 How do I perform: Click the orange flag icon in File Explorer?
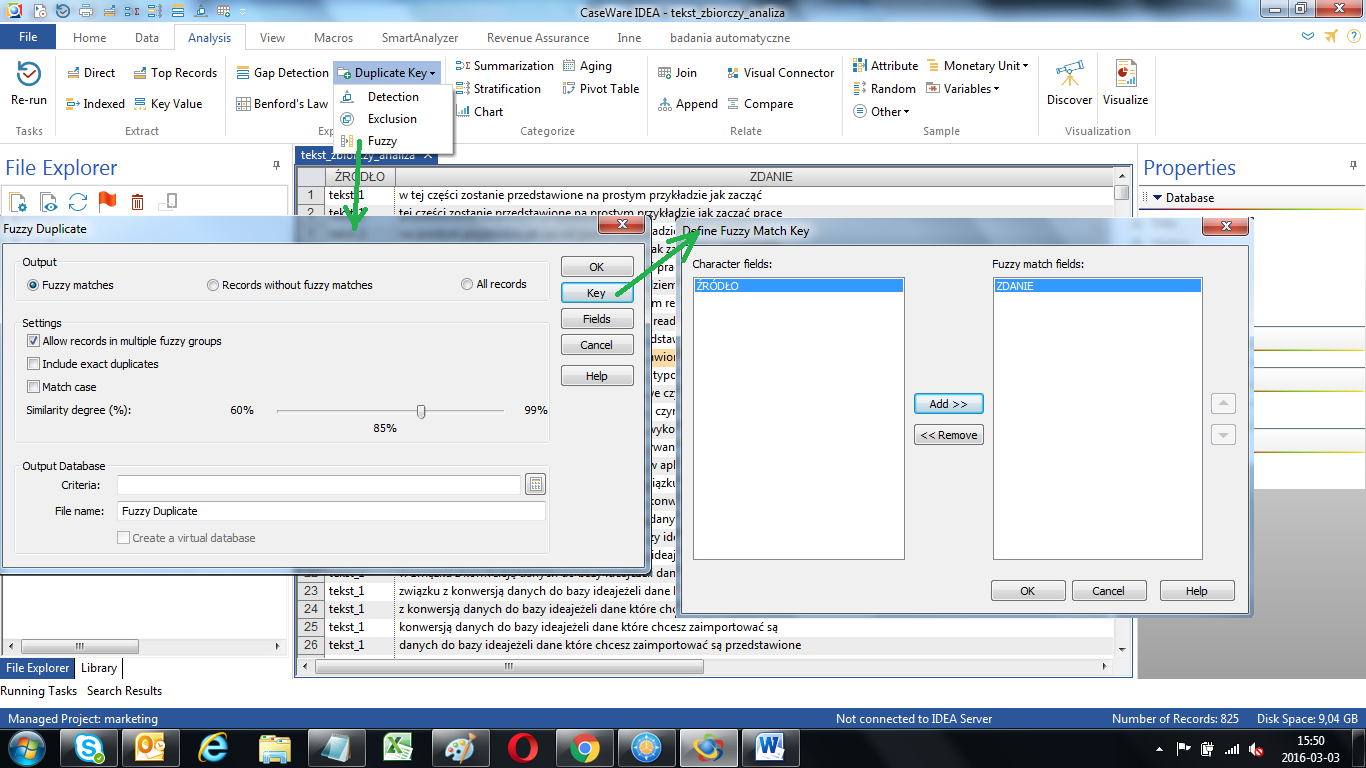click(x=108, y=202)
